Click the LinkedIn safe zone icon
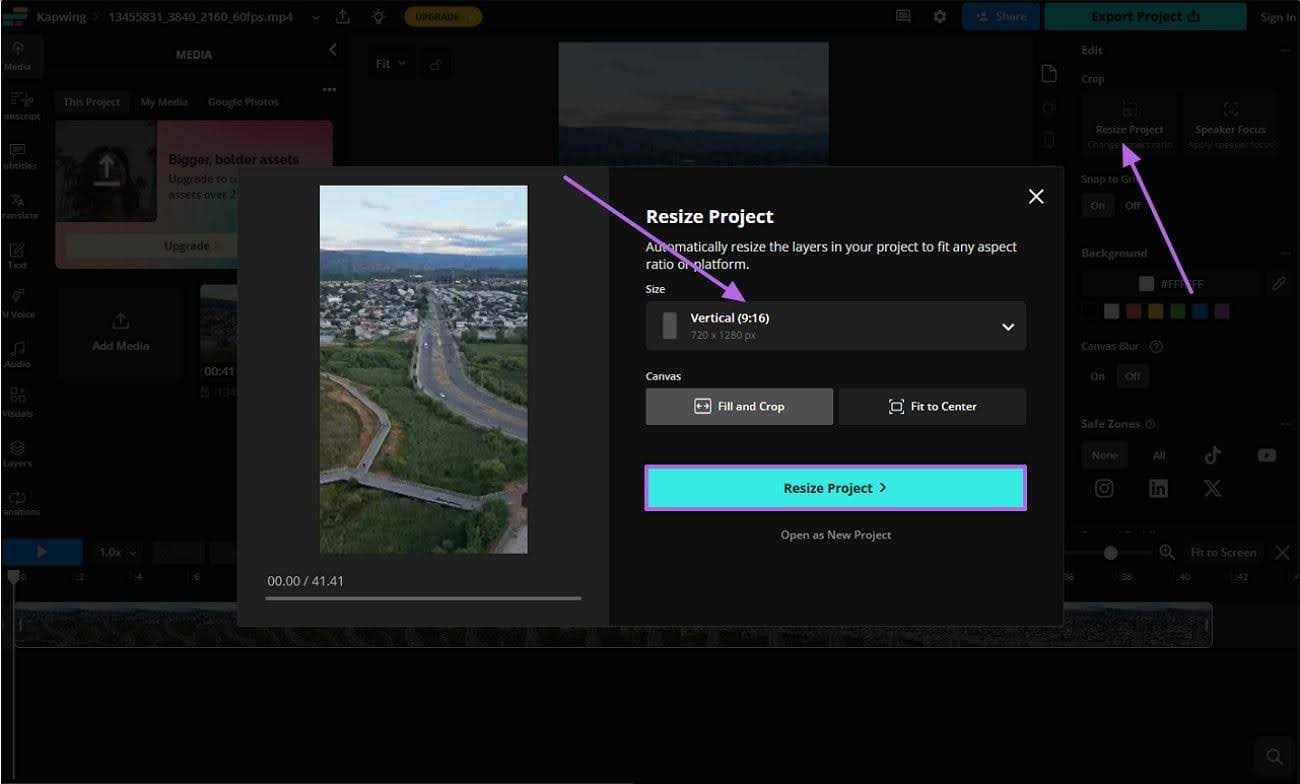The image size is (1300, 784). 1158,488
